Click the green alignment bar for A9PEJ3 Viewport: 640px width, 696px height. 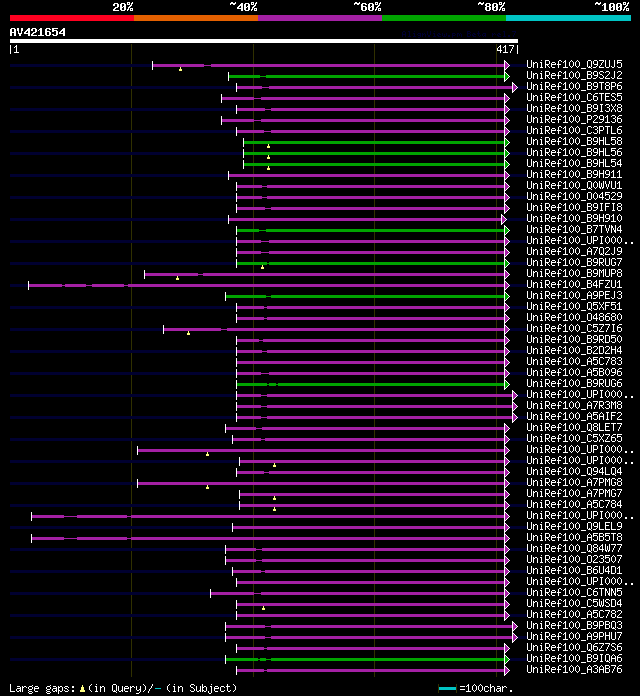365,297
